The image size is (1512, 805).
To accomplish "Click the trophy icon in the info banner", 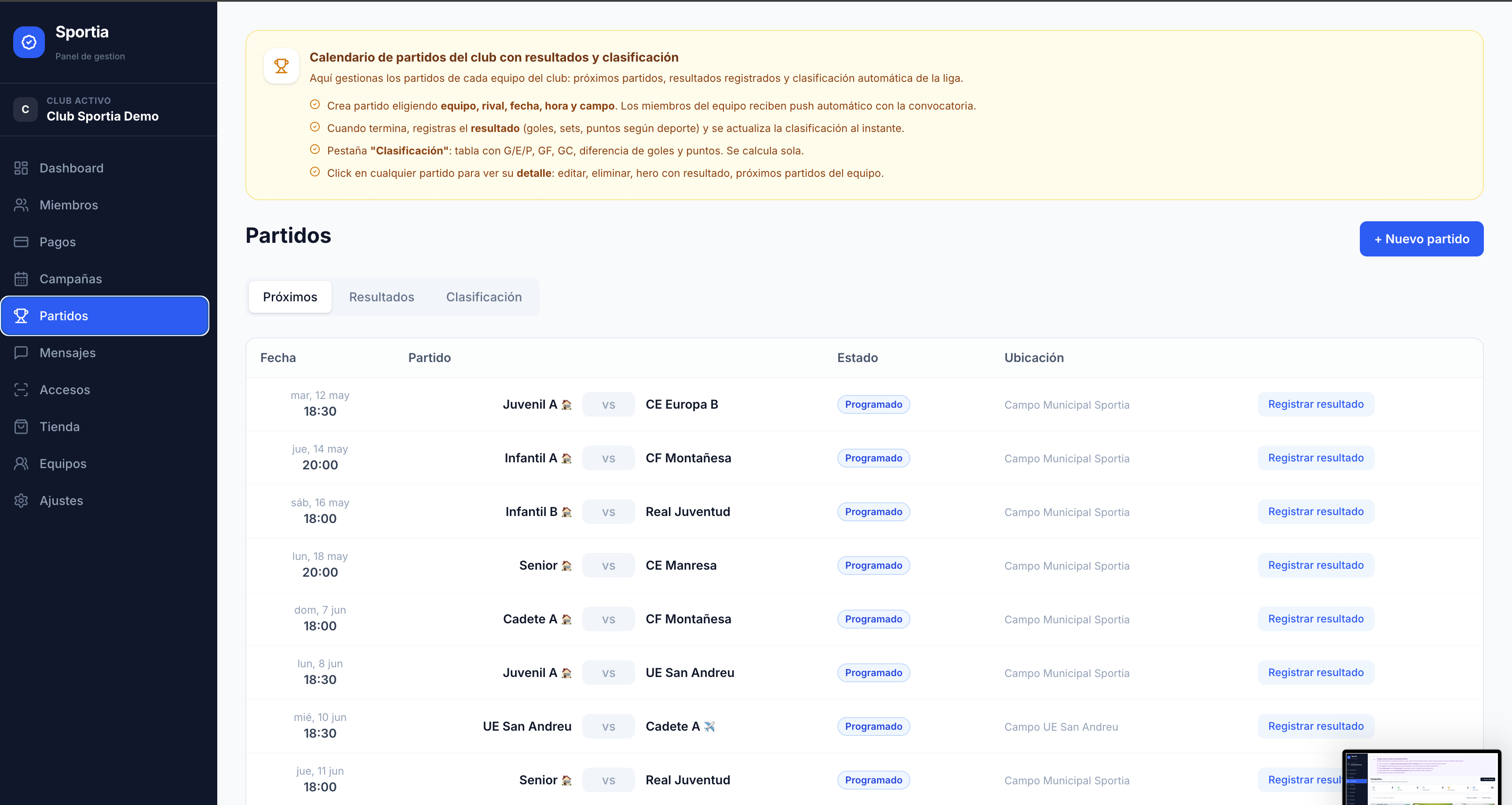I will click(282, 66).
